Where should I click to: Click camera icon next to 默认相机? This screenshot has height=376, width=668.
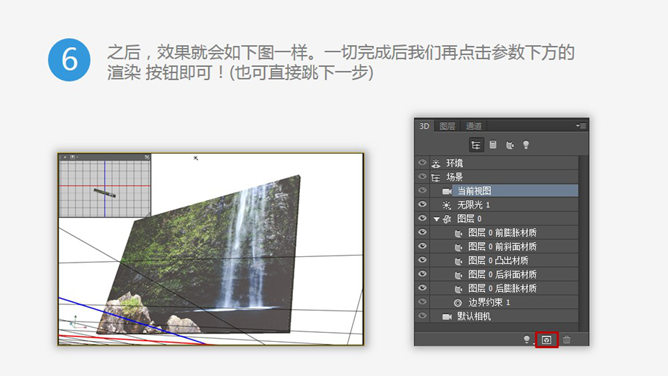(x=447, y=317)
